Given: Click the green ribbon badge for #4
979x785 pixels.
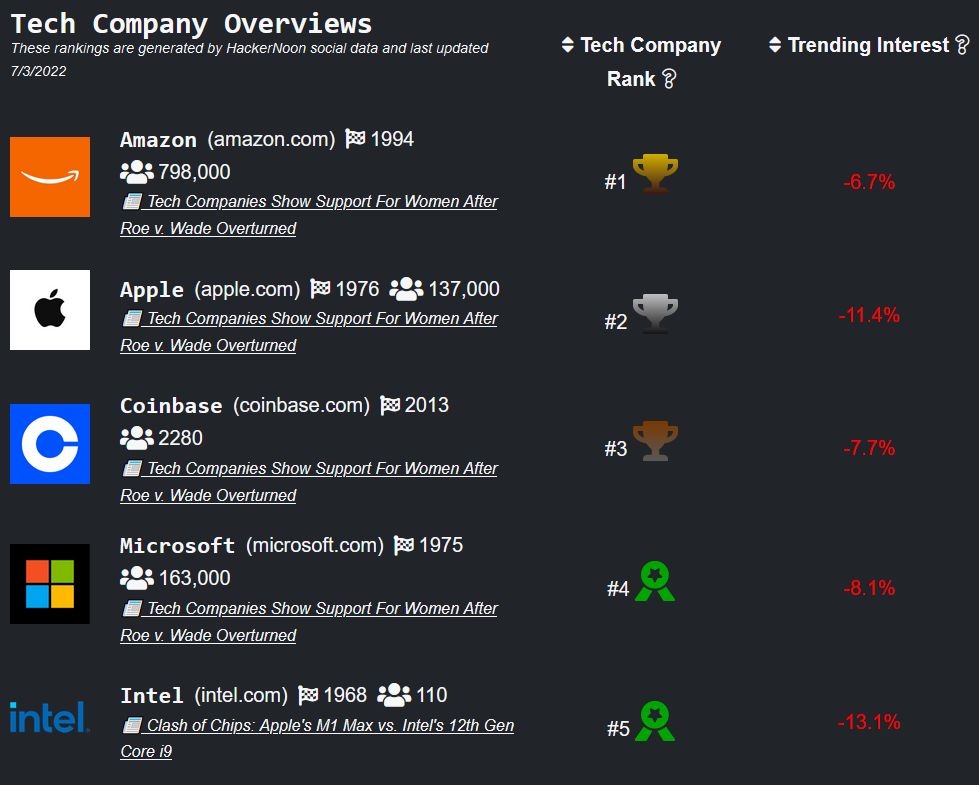Looking at the screenshot, I should point(655,582).
